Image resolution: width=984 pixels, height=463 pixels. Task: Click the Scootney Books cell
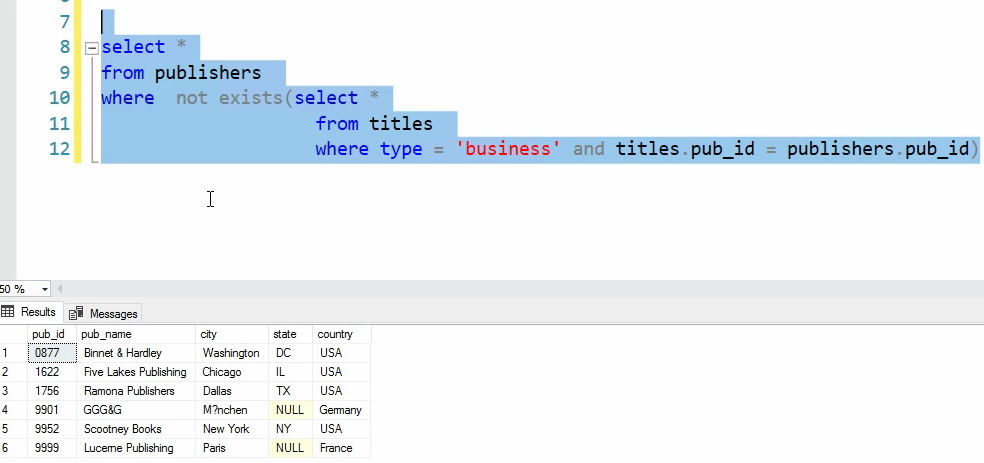pos(136,429)
